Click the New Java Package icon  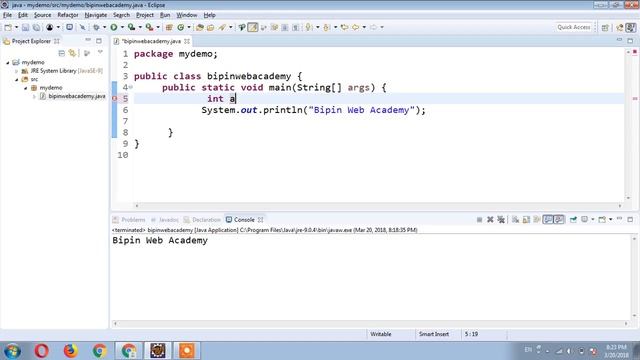pos(169,27)
